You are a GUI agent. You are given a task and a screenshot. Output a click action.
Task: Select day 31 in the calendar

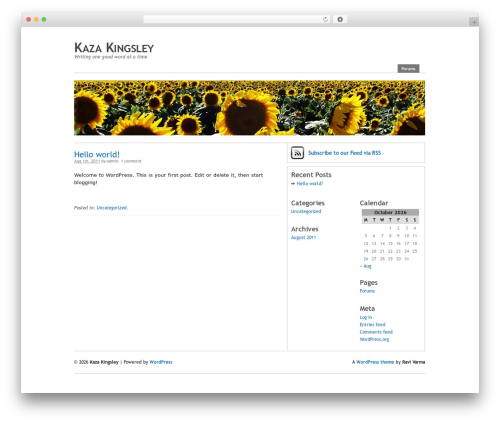coord(407,259)
